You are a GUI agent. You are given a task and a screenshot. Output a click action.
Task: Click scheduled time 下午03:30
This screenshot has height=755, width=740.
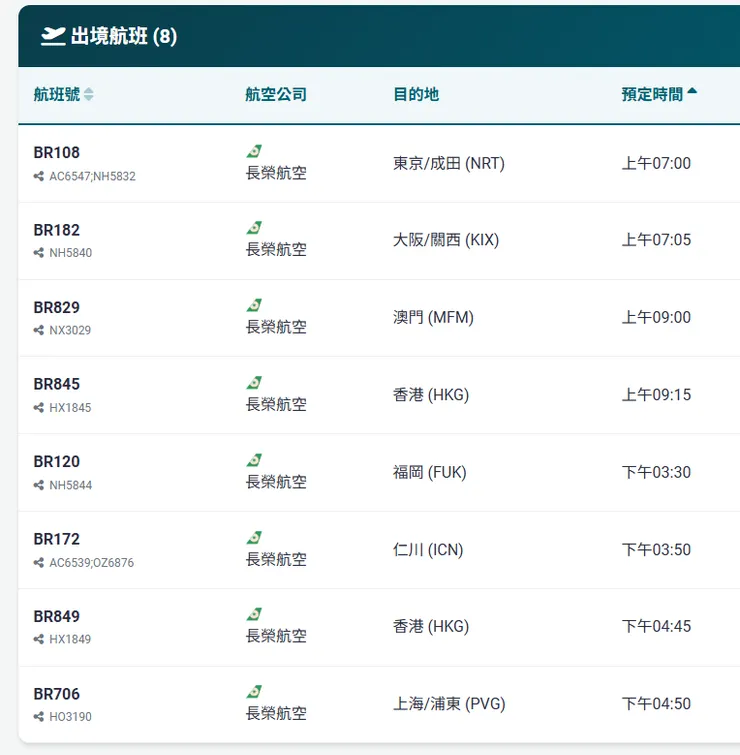656,472
